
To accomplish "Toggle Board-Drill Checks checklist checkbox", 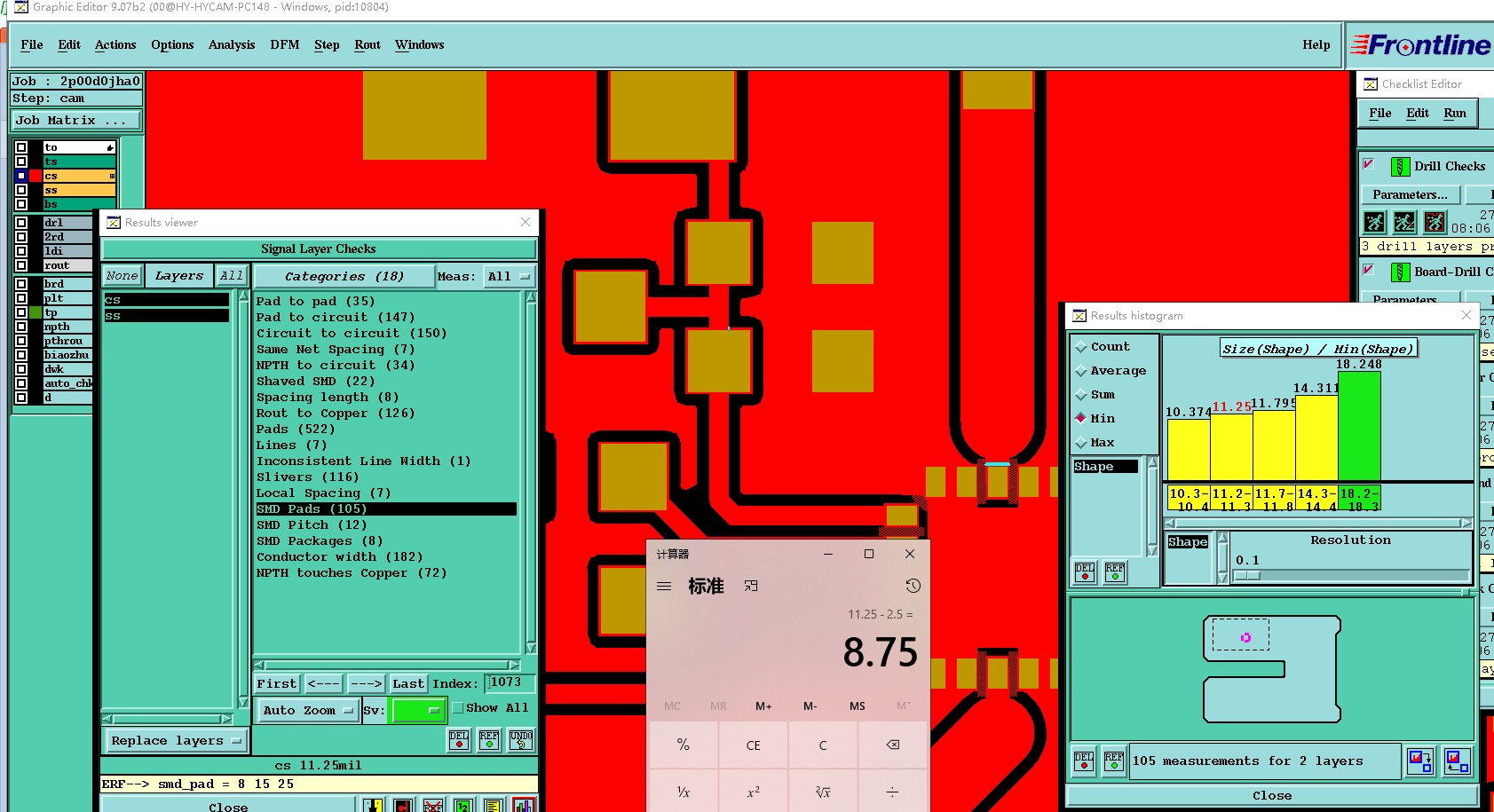I will 1369,270.
